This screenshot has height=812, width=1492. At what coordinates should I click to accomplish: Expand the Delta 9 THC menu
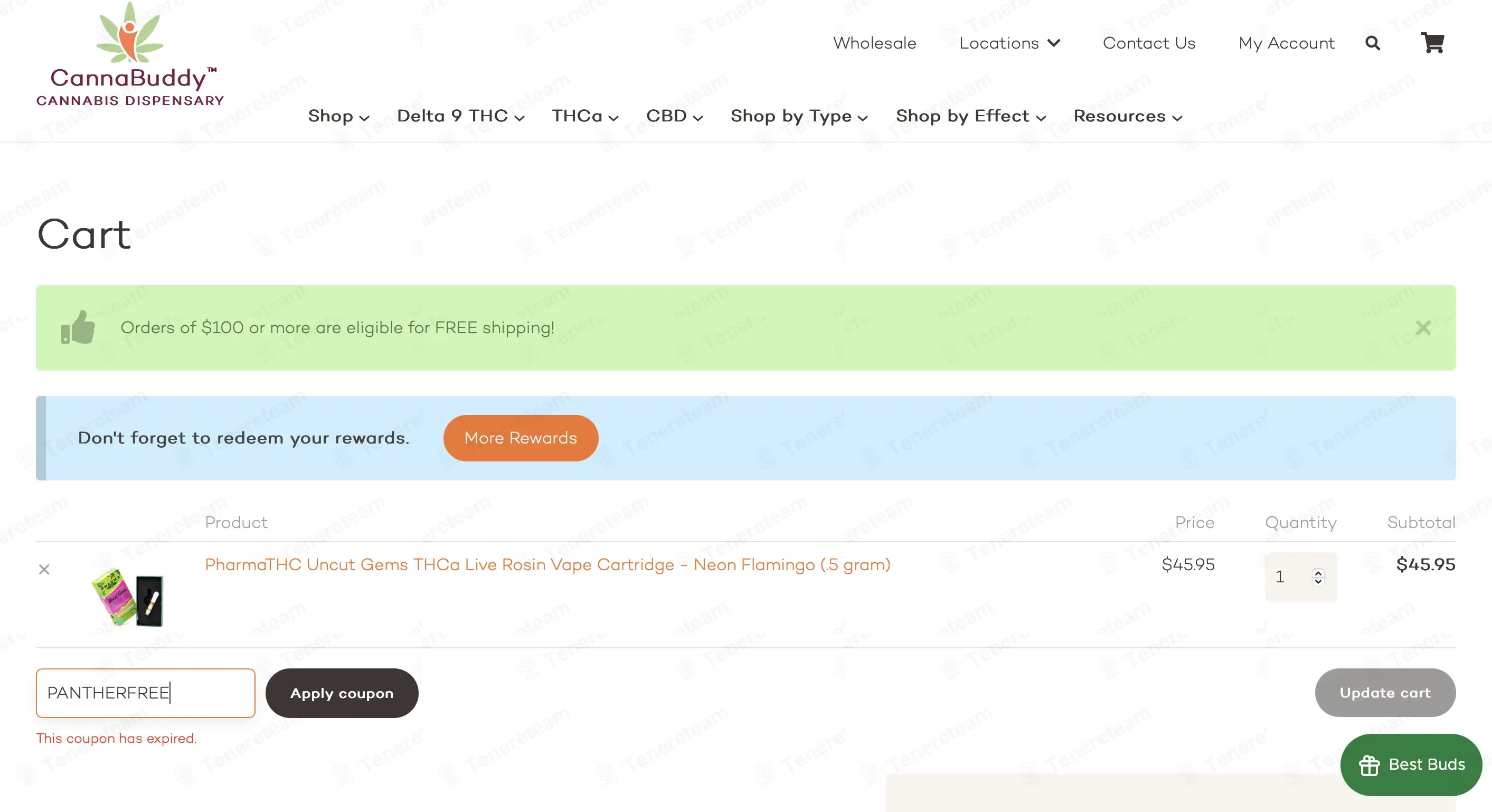pyautogui.click(x=460, y=116)
